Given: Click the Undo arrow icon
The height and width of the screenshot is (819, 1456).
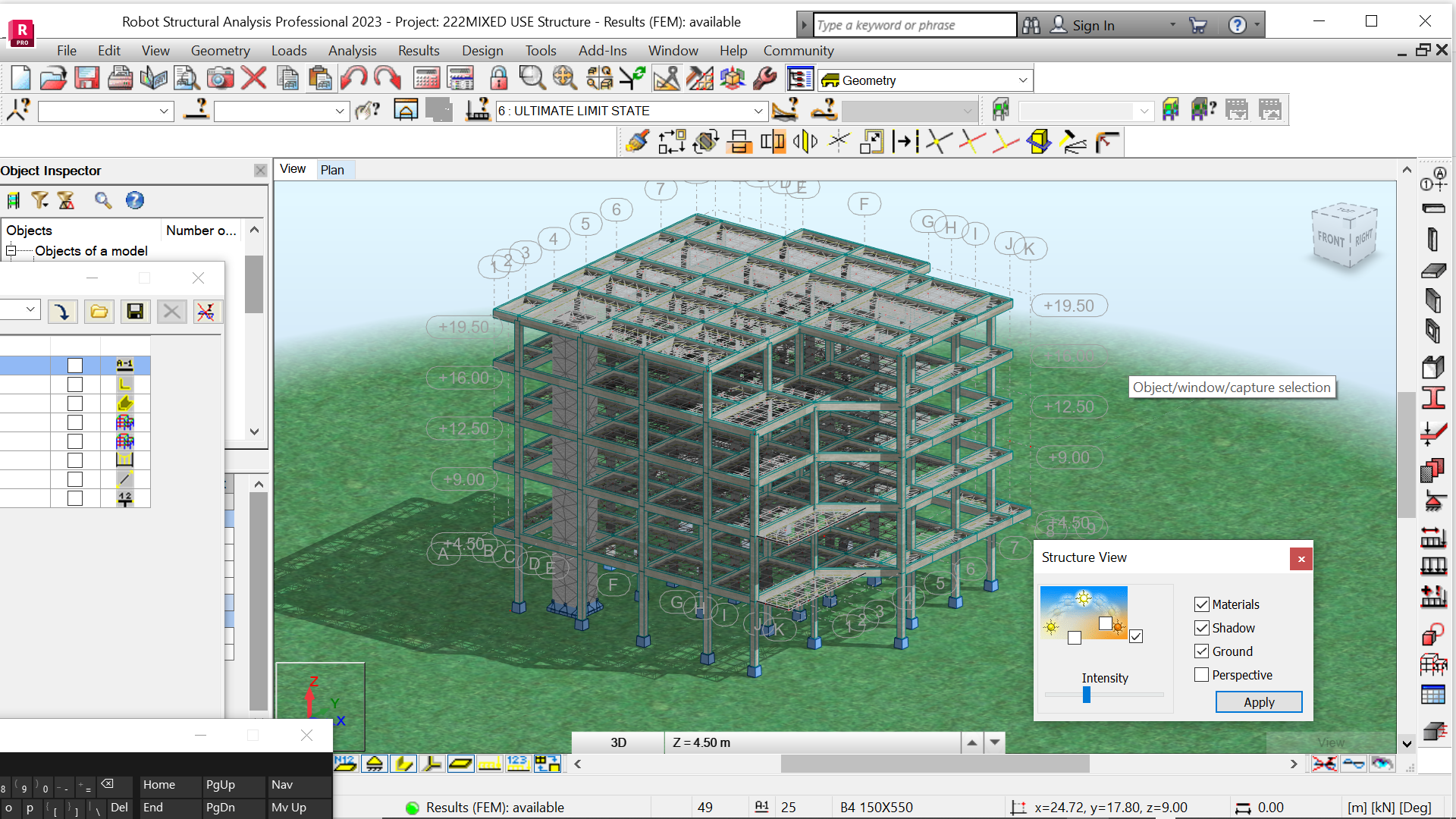Looking at the screenshot, I should click(x=353, y=79).
